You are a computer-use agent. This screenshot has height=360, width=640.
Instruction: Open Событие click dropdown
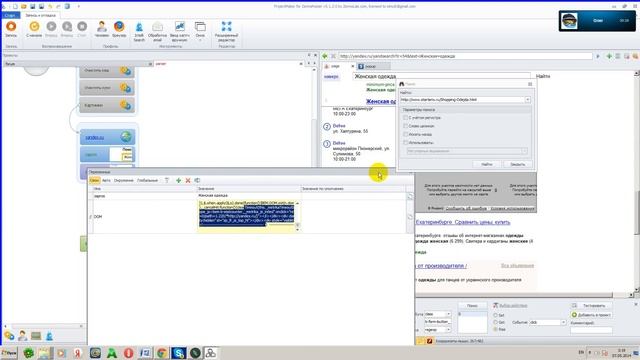[563, 322]
